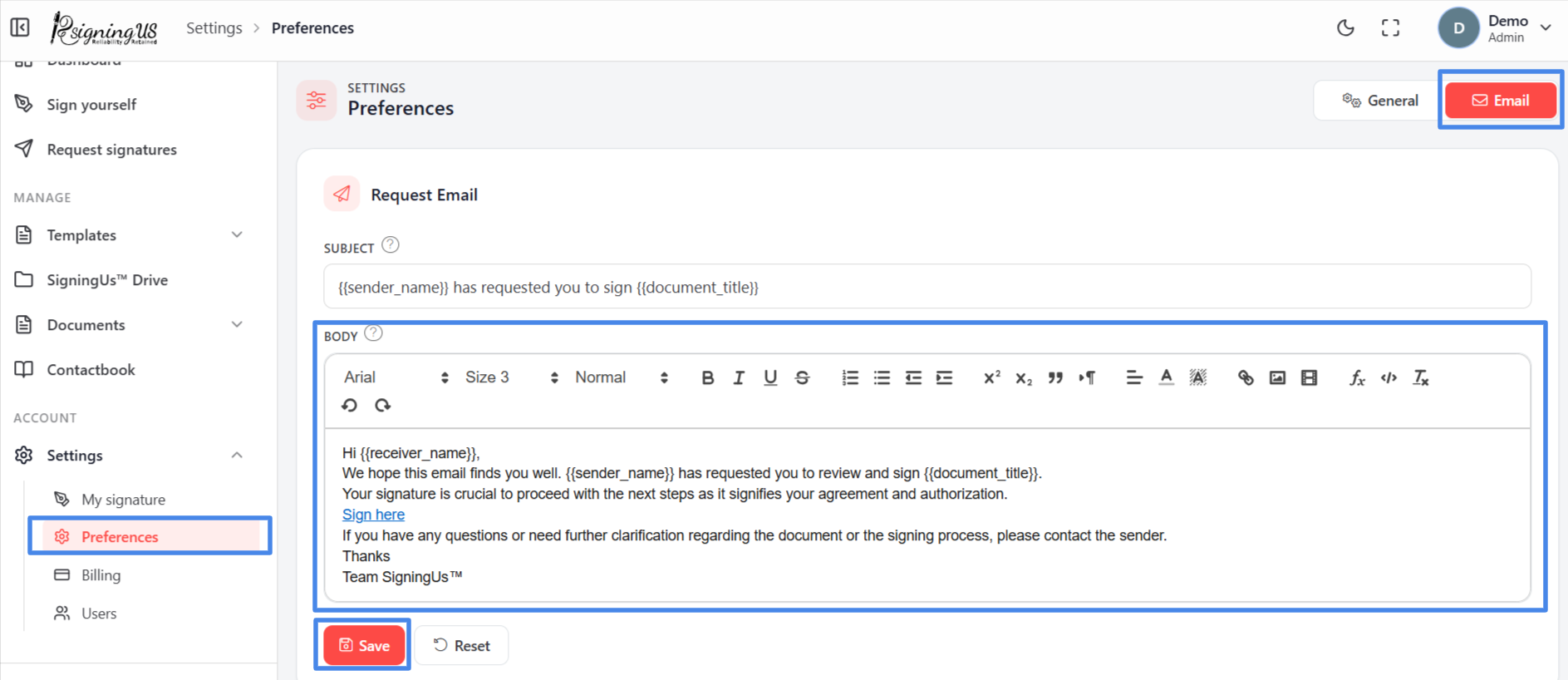Open the Normal heading style dropdown
The image size is (1568, 680).
621,377
